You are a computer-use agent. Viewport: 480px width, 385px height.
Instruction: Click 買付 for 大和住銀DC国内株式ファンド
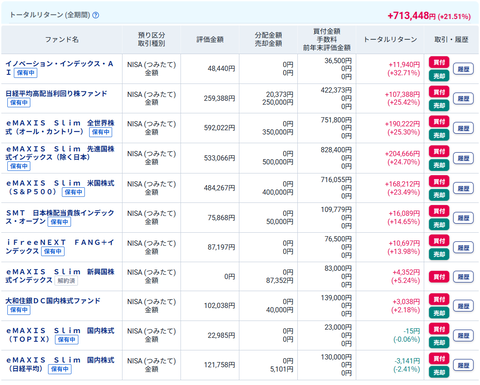439,299
